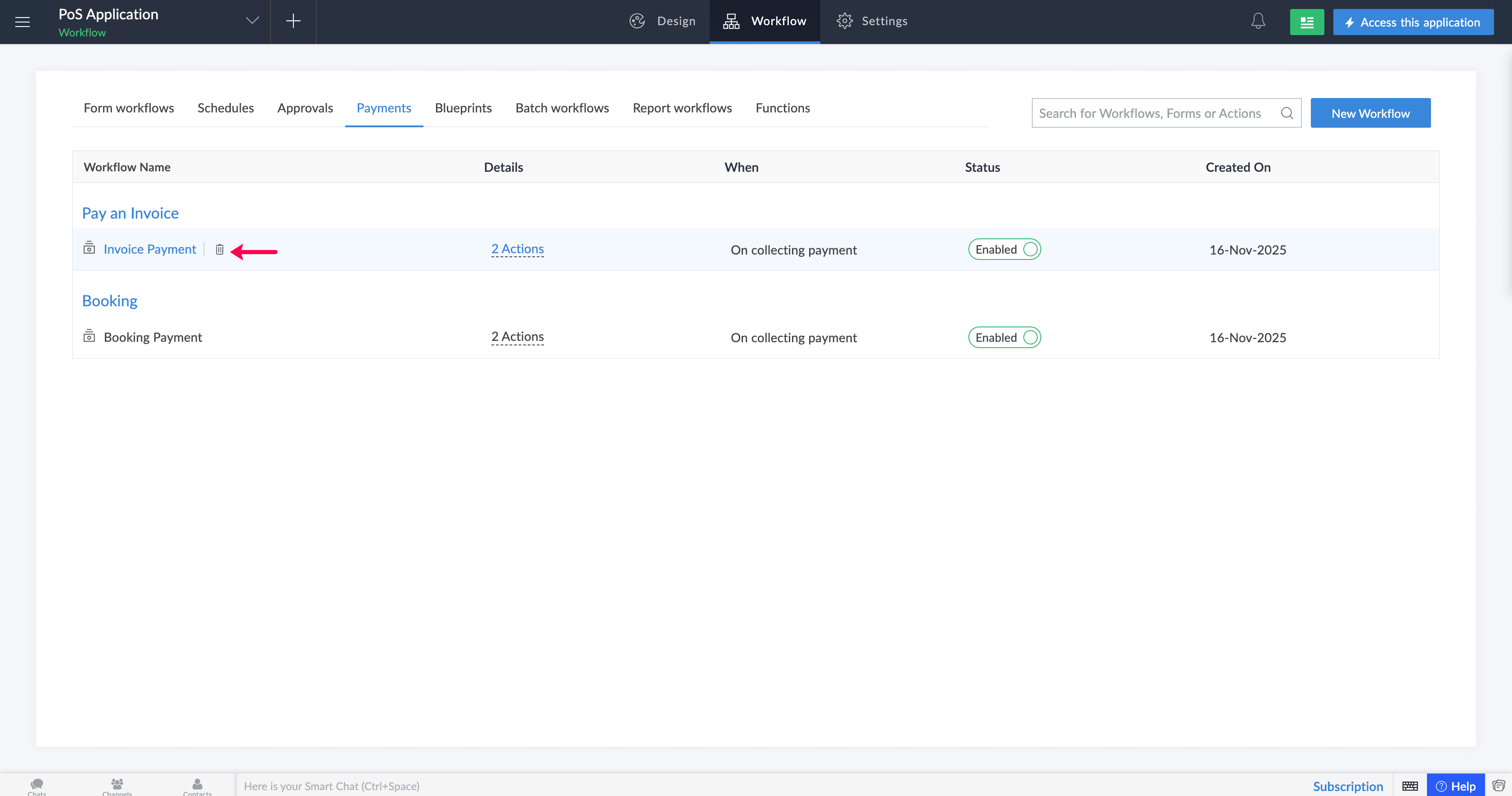Expand 2 Actions details for Invoice Payment
This screenshot has height=796, width=1512.
pyautogui.click(x=517, y=249)
